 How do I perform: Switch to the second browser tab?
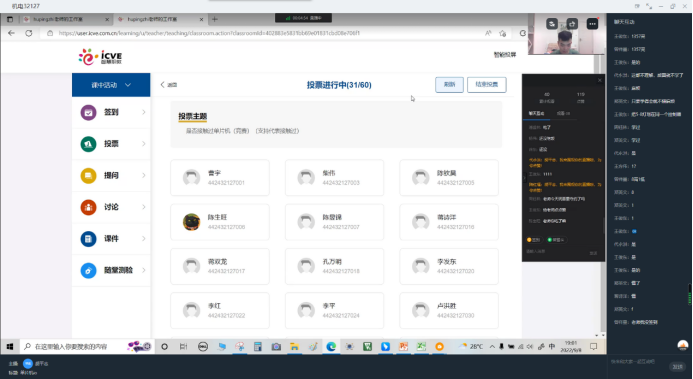click(x=159, y=19)
